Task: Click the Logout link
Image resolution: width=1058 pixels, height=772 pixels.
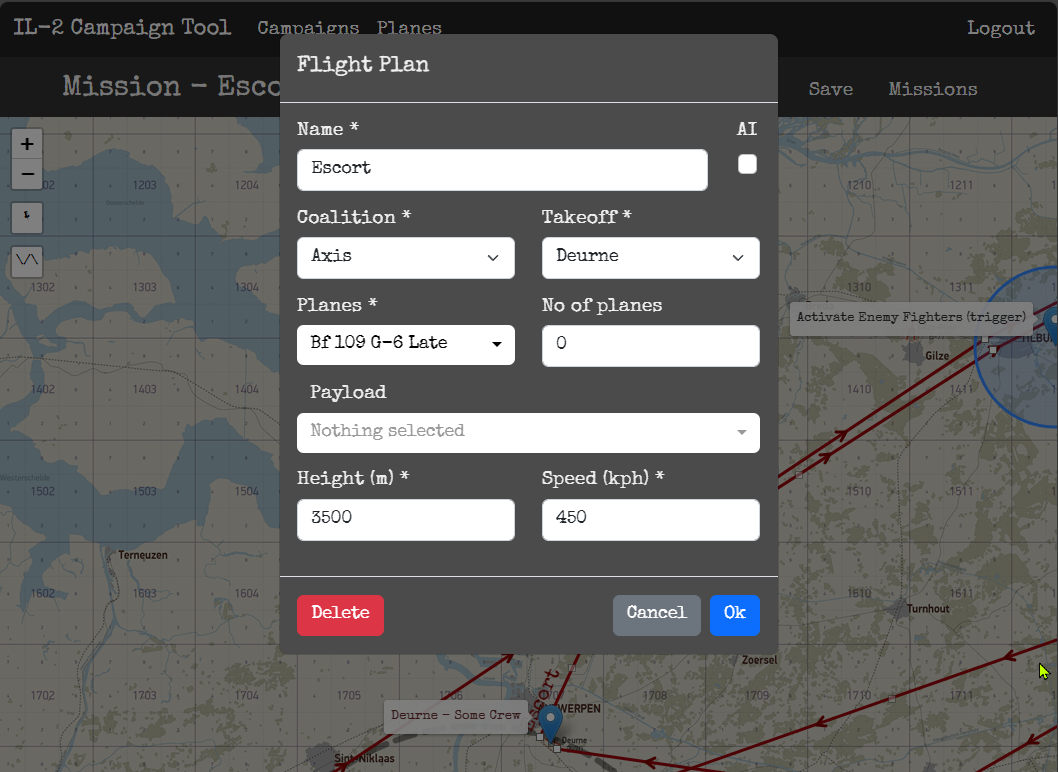Action: click(x=1000, y=28)
